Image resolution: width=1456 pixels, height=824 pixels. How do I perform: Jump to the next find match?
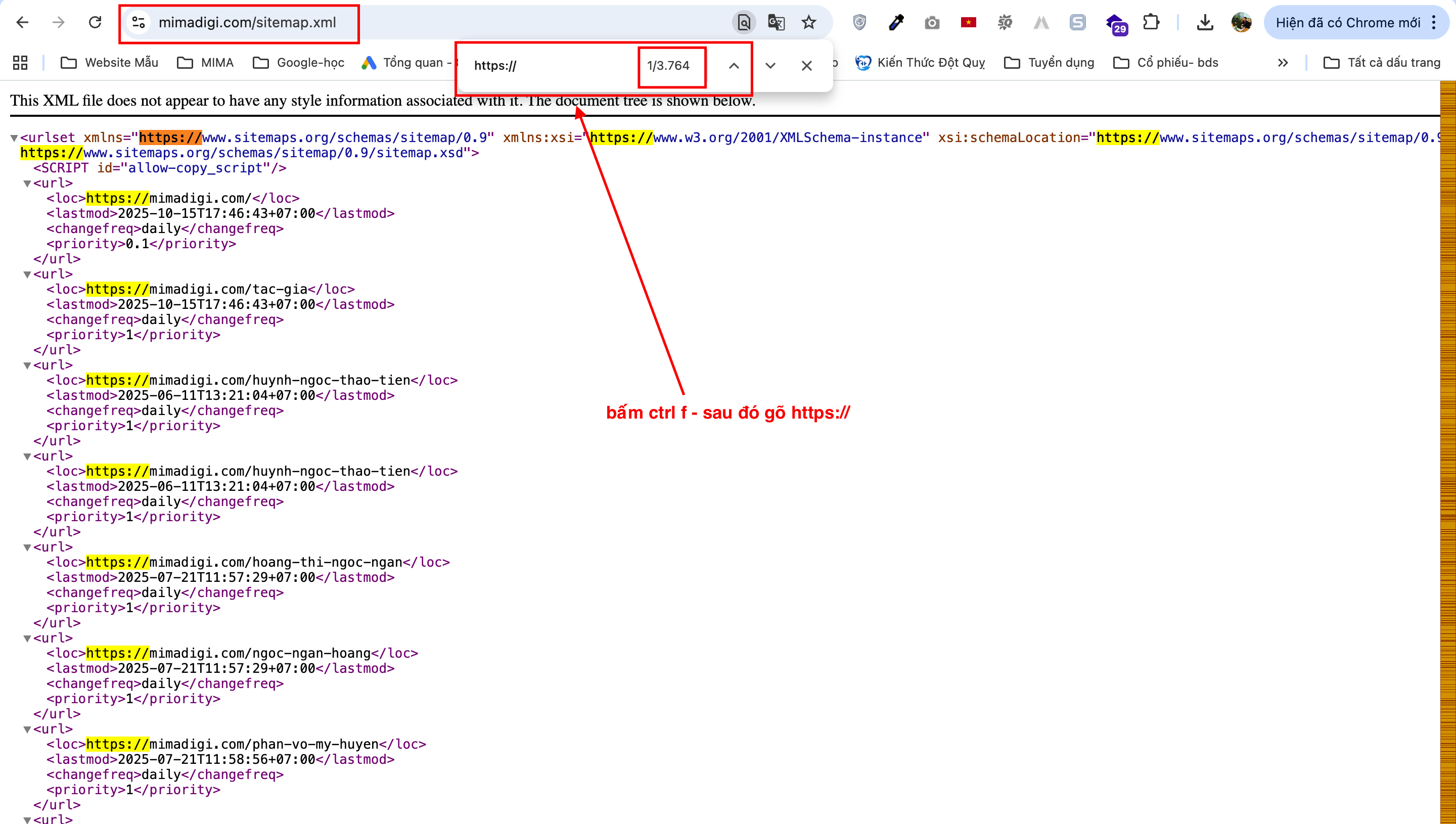[770, 66]
